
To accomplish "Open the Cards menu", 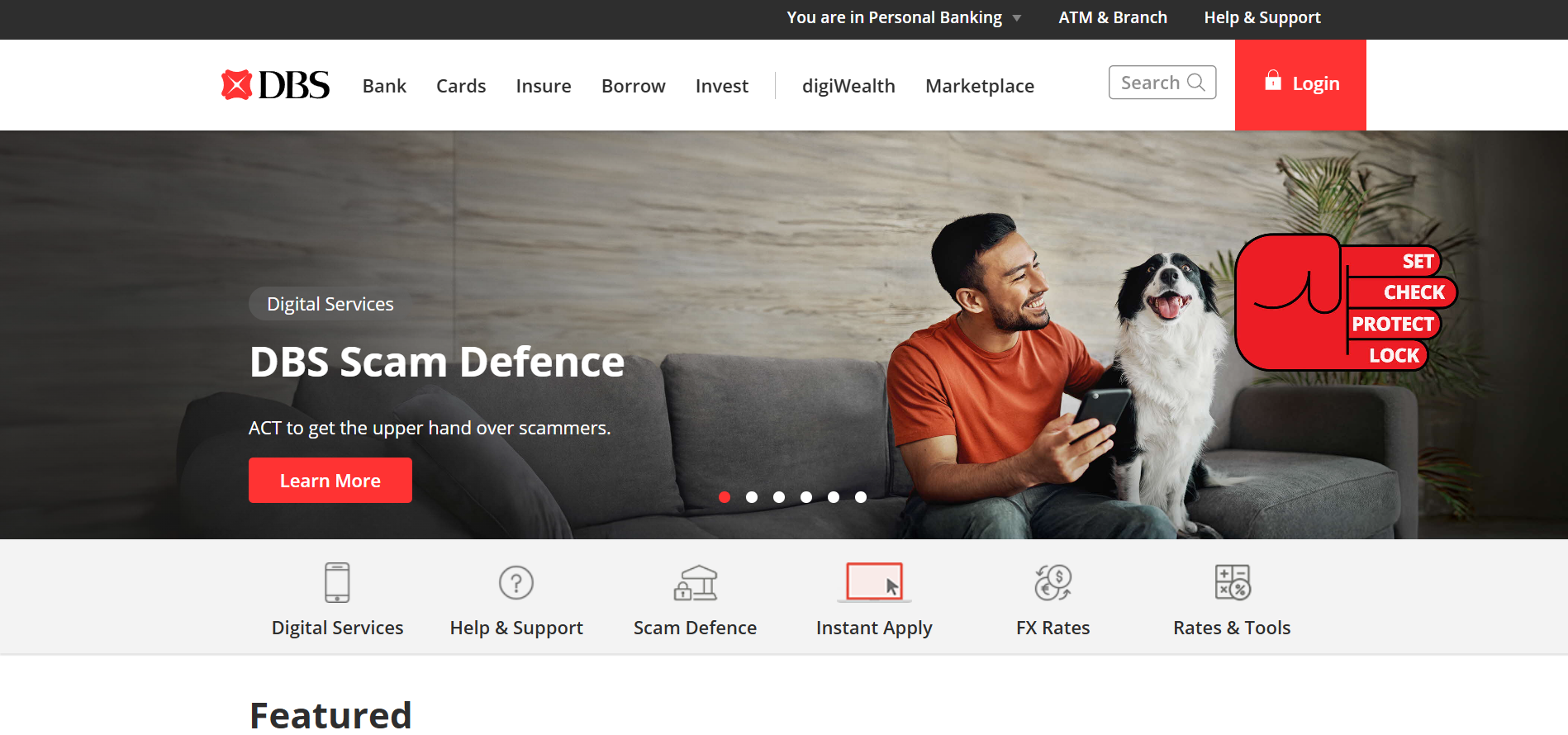I will 461,86.
